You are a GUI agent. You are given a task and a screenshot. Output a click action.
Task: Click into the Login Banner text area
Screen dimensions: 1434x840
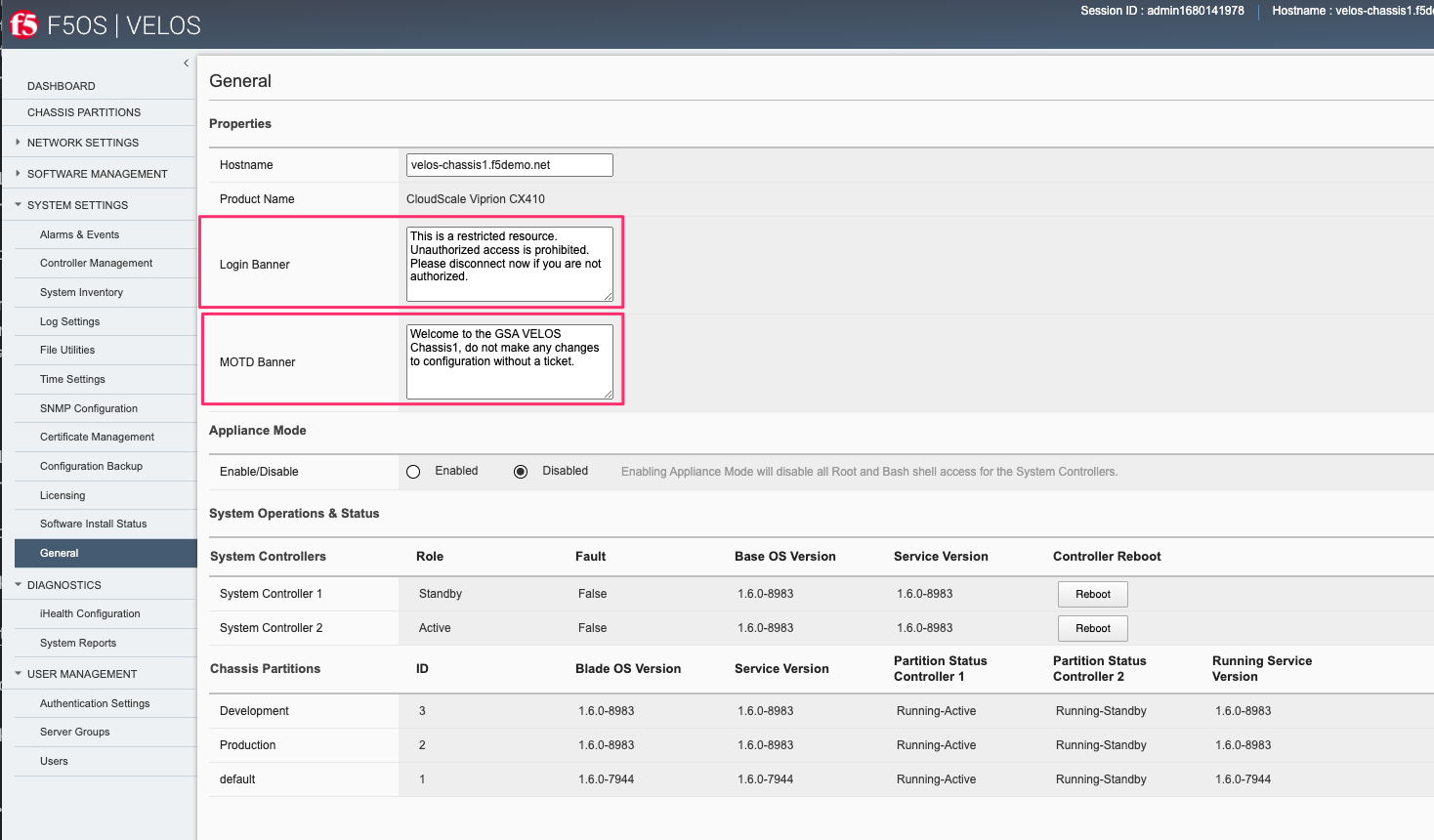(510, 264)
